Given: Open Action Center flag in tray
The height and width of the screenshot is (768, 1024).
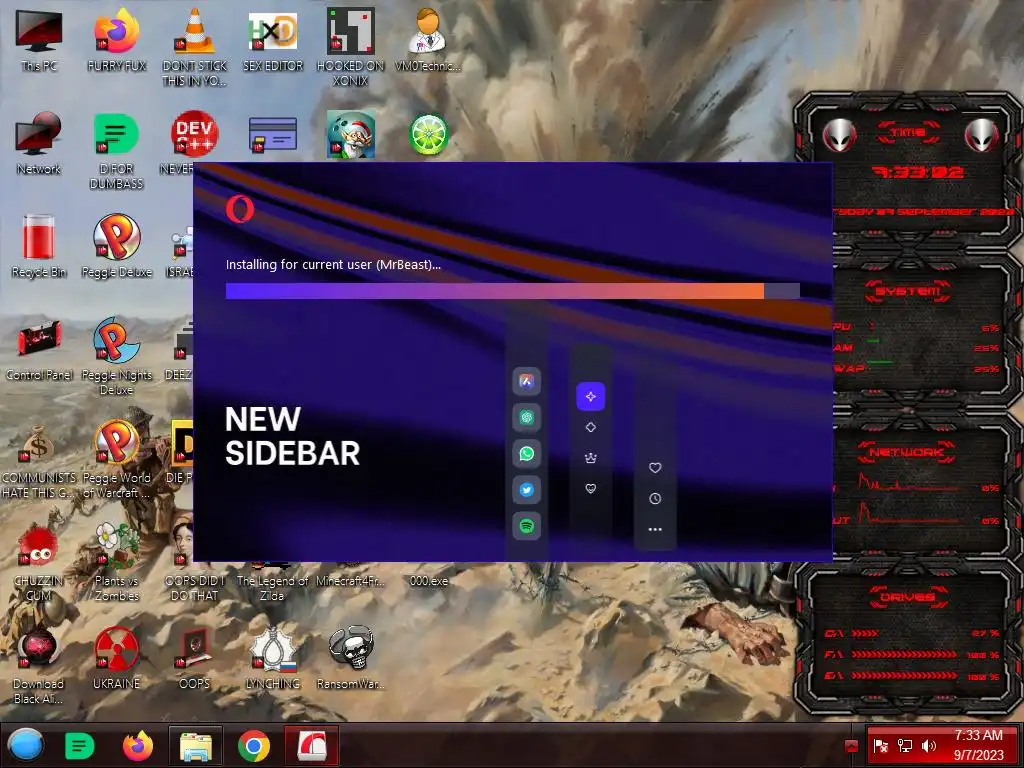Looking at the screenshot, I should click(880, 746).
